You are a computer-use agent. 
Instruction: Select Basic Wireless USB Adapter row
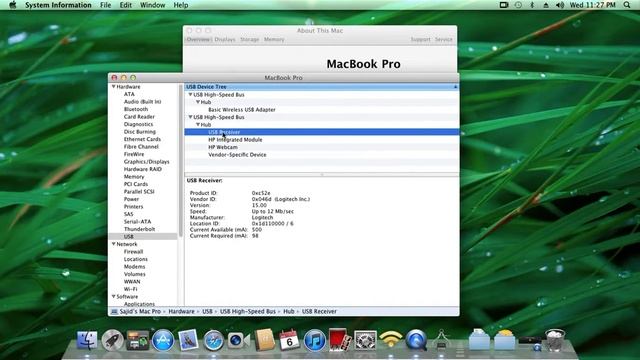pyautogui.click(x=322, y=109)
